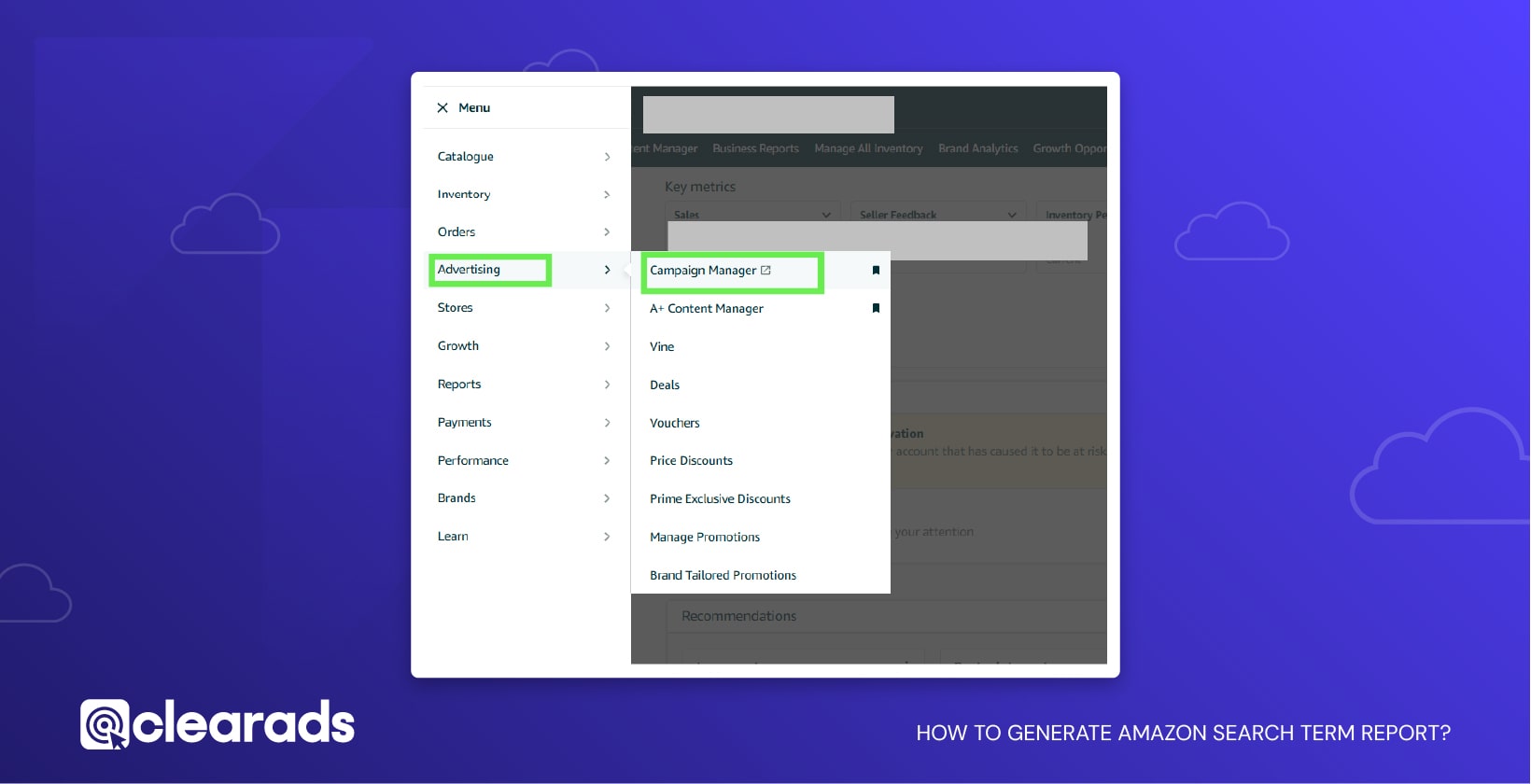Open Brand Tailored Promotions
The height and width of the screenshot is (784, 1531).
click(x=723, y=576)
